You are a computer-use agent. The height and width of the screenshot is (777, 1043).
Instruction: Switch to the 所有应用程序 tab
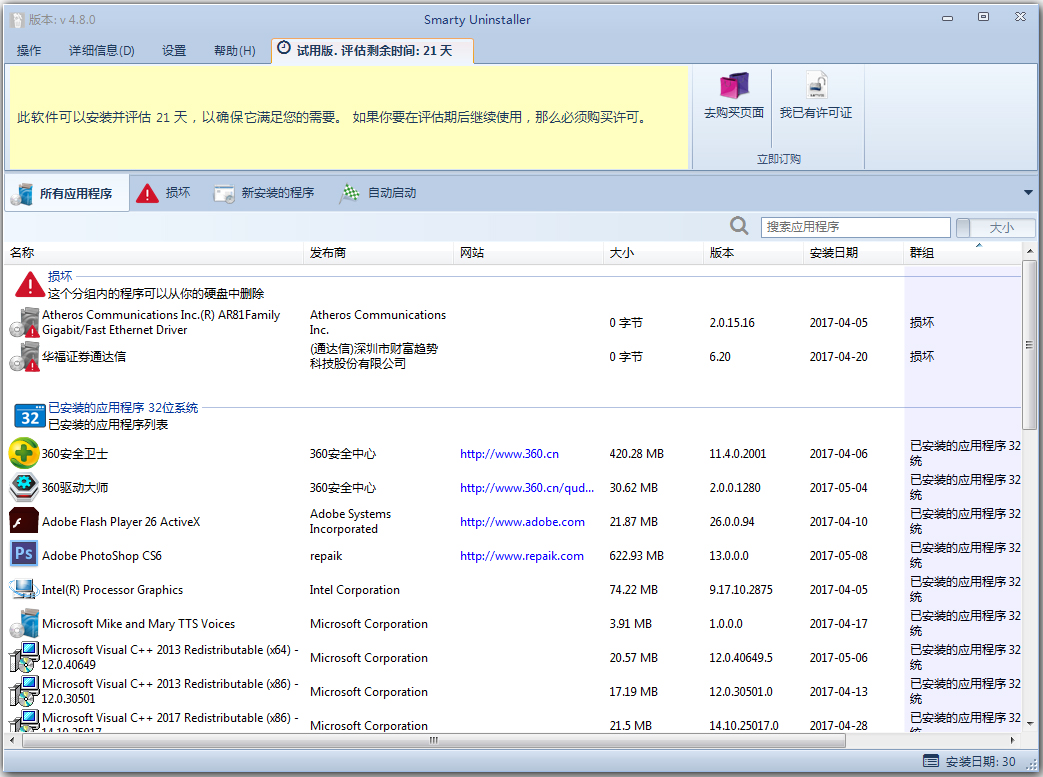[67, 193]
